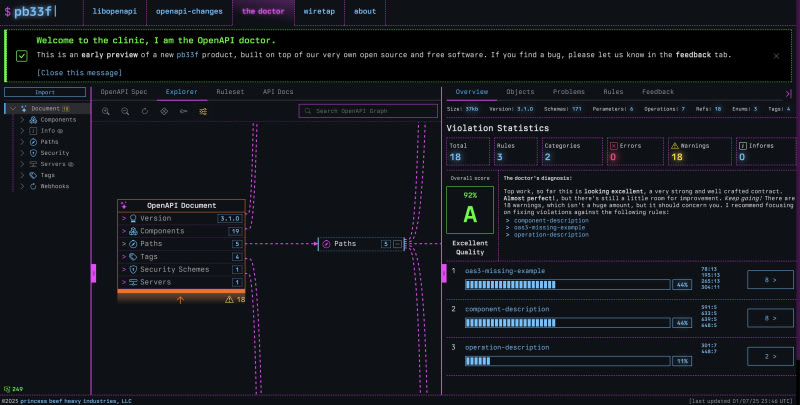Image resolution: width=800 pixels, height=405 pixels.
Task: Collapse the right panel with the arrow icon
Action: [789, 91]
